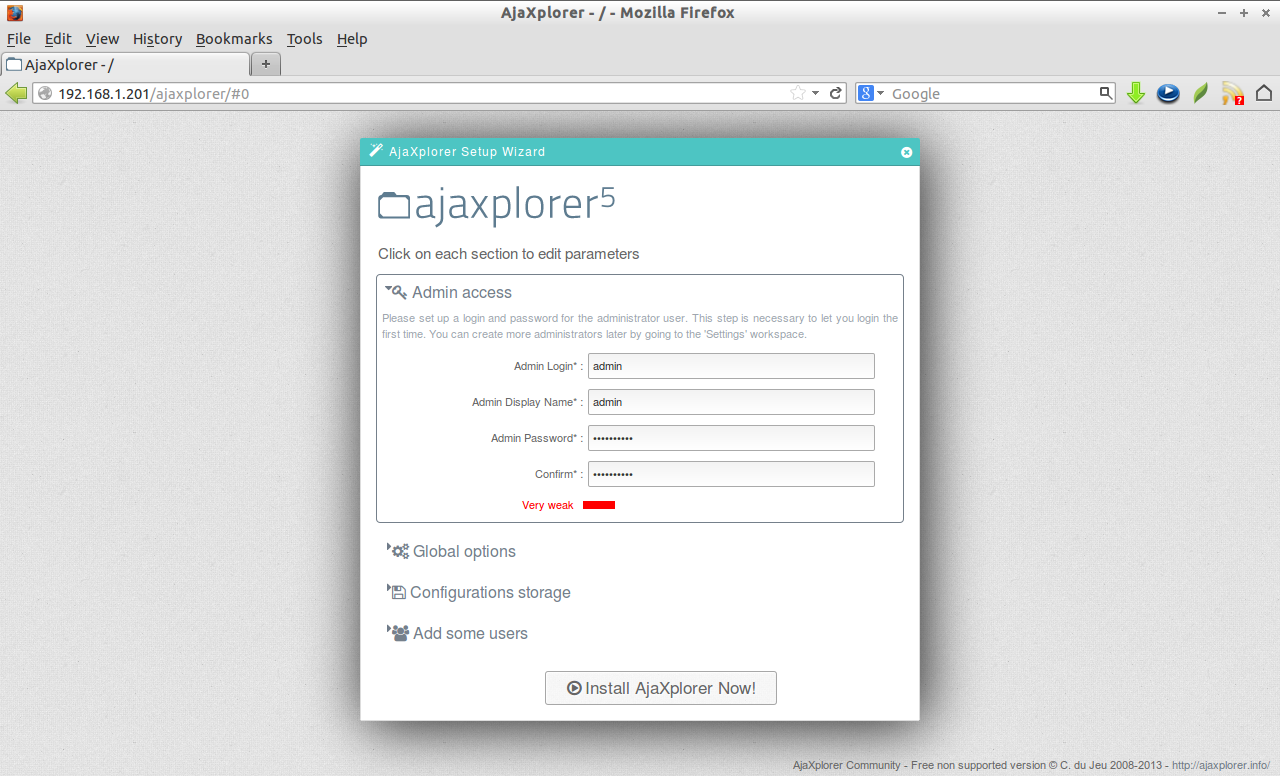This screenshot has height=776, width=1280.
Task: Click the green leaf toolbar icon
Action: tap(1201, 93)
